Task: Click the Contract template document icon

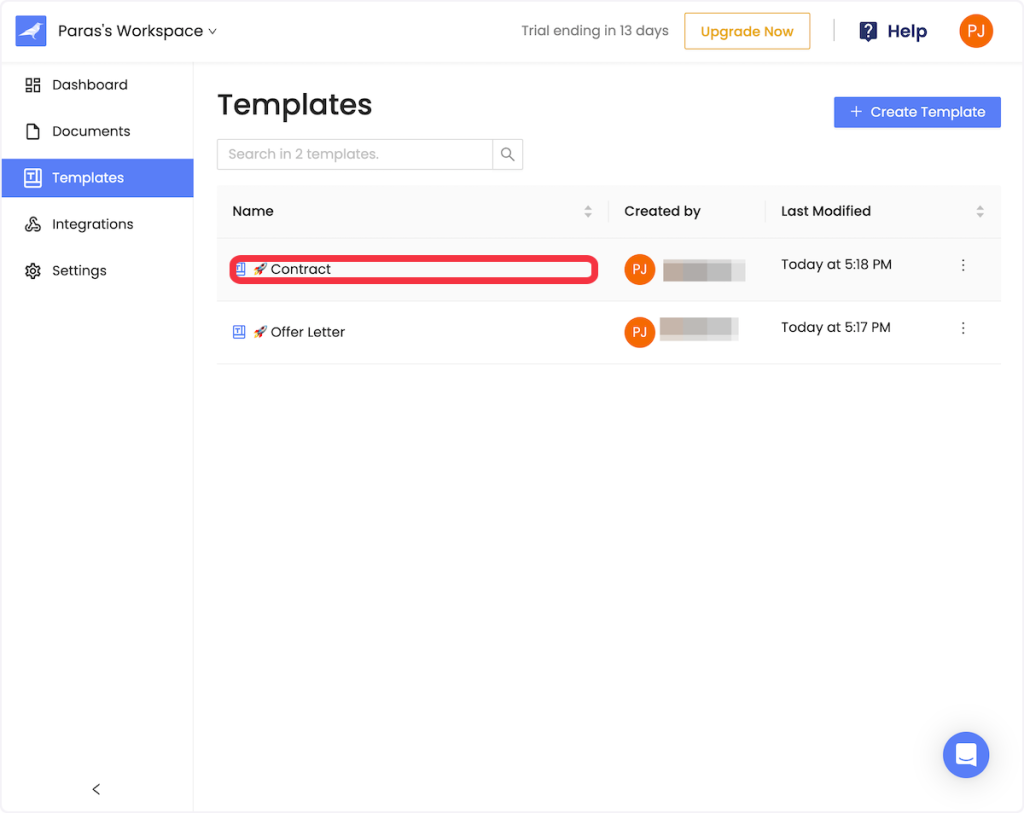Action: [240, 269]
